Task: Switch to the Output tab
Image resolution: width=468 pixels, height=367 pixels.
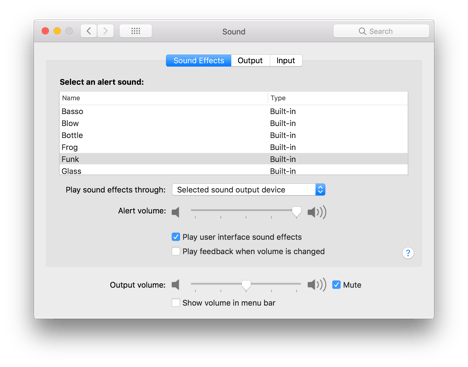Action: (250, 61)
